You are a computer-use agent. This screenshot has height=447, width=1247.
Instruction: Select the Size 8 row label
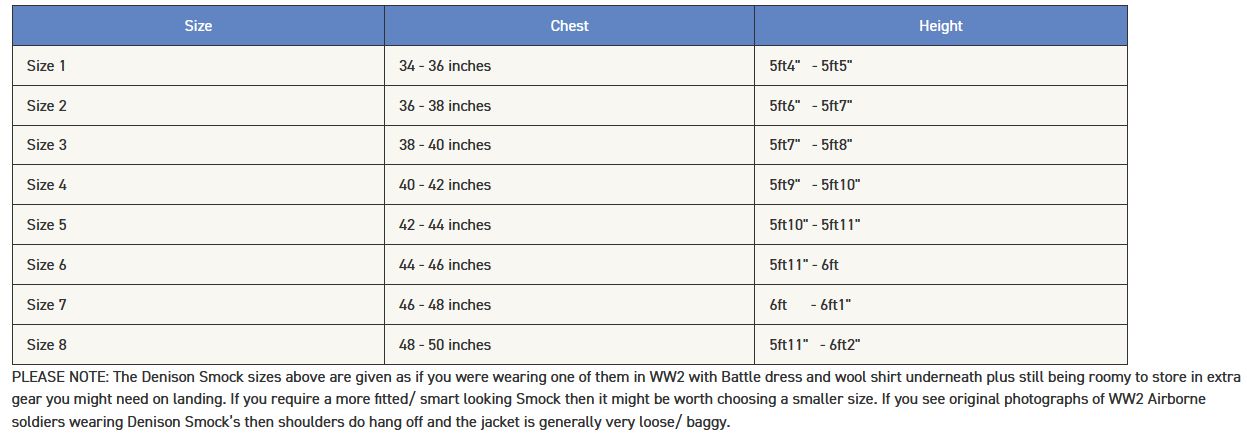(x=47, y=345)
